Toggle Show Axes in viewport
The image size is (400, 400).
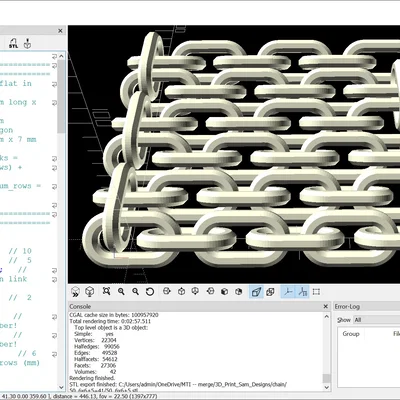tap(288, 292)
